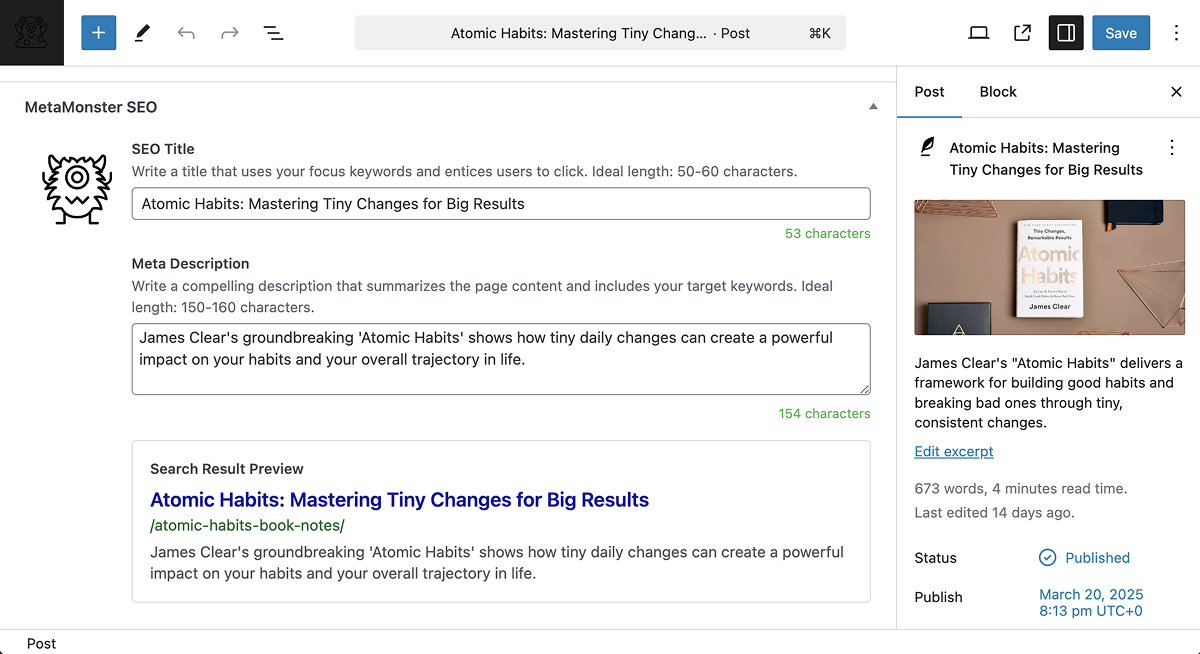Focus the Meta Description text area

pyautogui.click(x=501, y=359)
